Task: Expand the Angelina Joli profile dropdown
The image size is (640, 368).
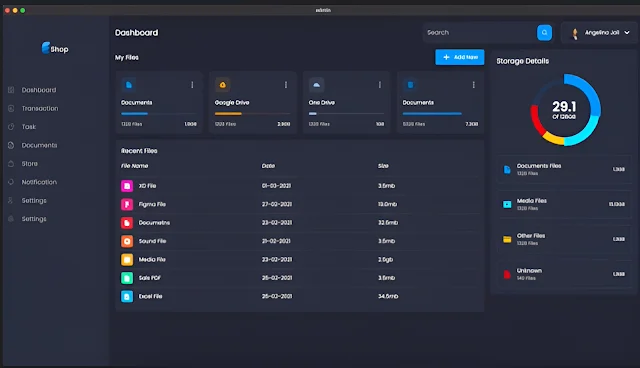Action: click(x=627, y=33)
